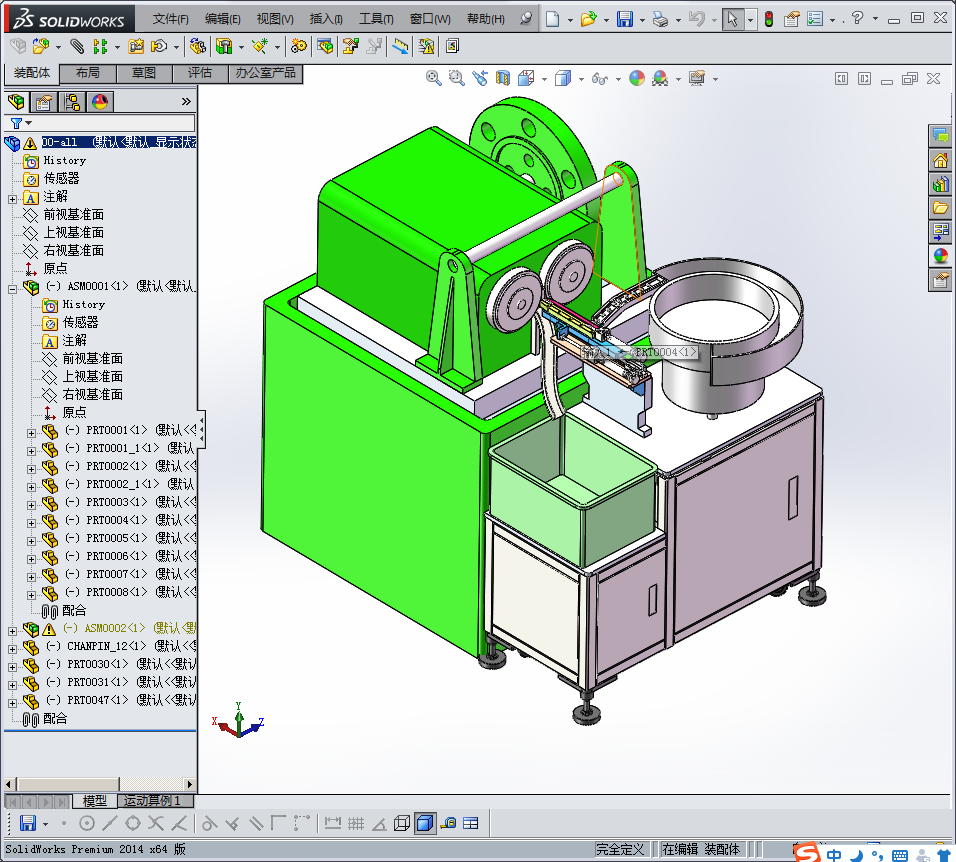The height and width of the screenshot is (862, 956).
Task: Open the View Orientation dropdown arrow
Action: [x=544, y=79]
